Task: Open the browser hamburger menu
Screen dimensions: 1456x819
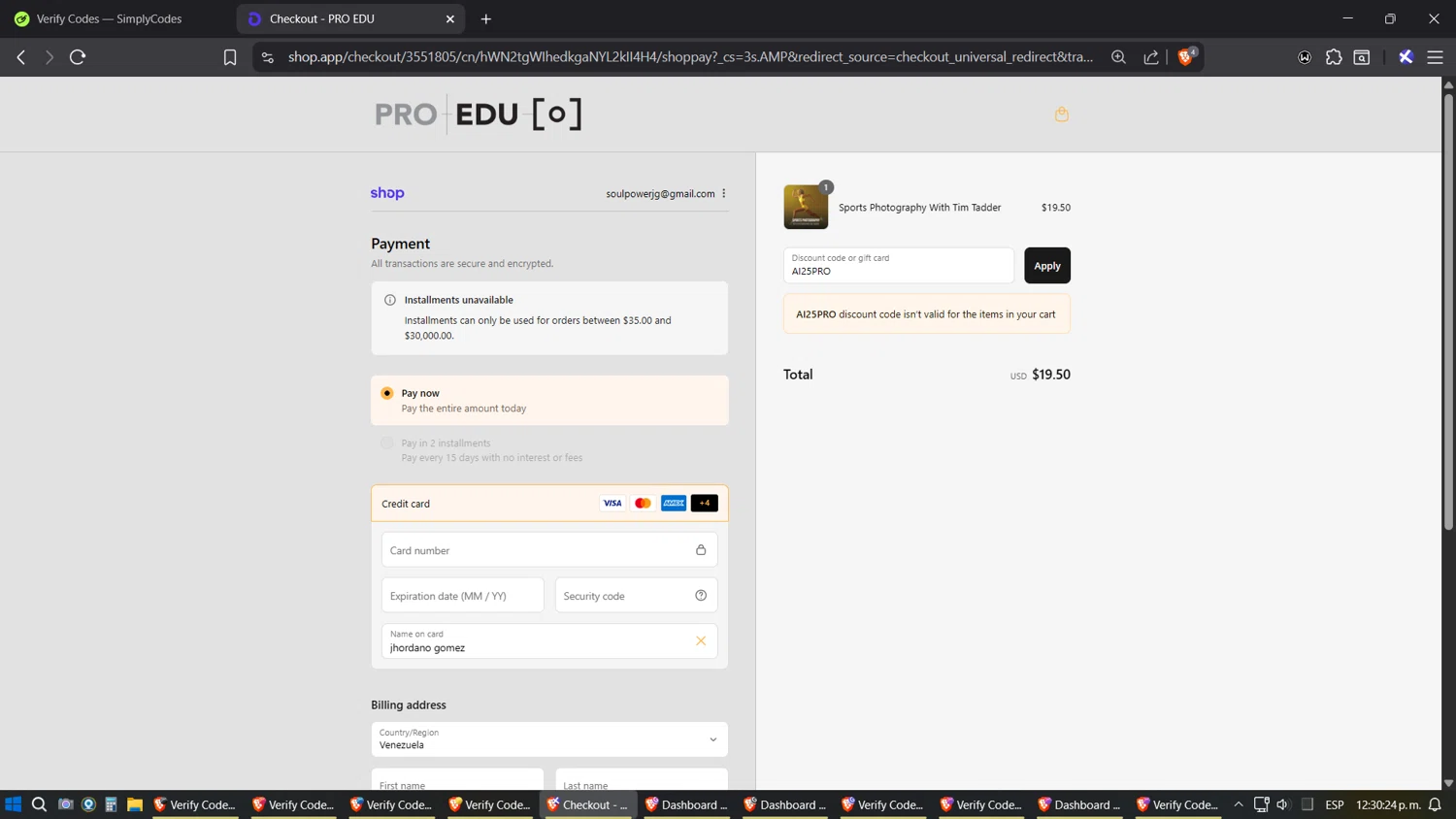Action: [1435, 57]
